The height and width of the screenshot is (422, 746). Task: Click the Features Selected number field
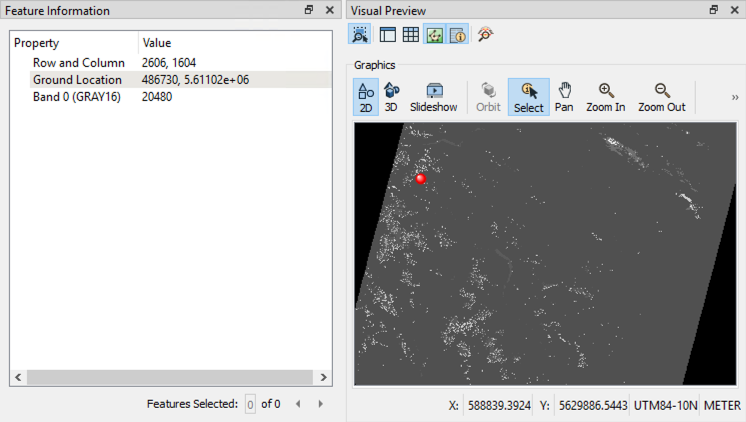tap(250, 404)
